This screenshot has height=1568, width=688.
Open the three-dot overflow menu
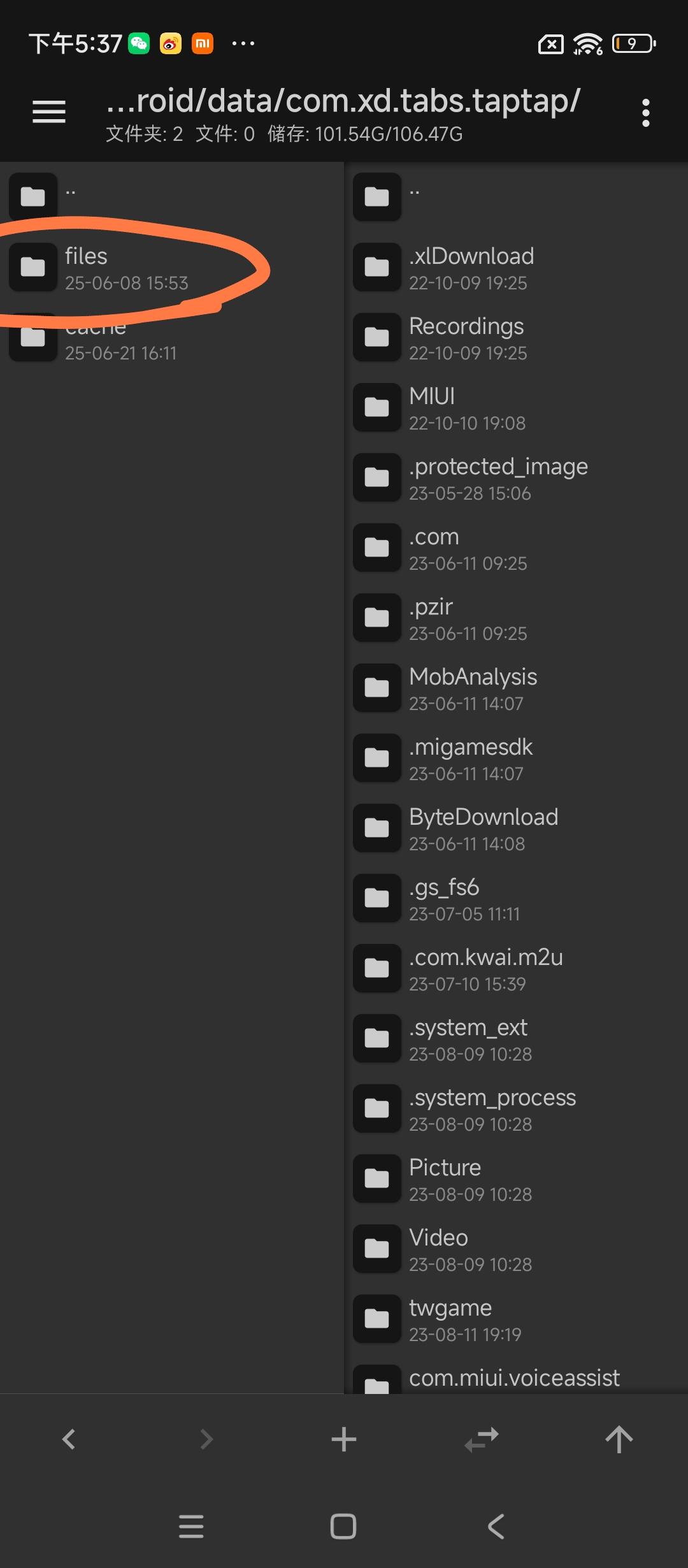646,113
